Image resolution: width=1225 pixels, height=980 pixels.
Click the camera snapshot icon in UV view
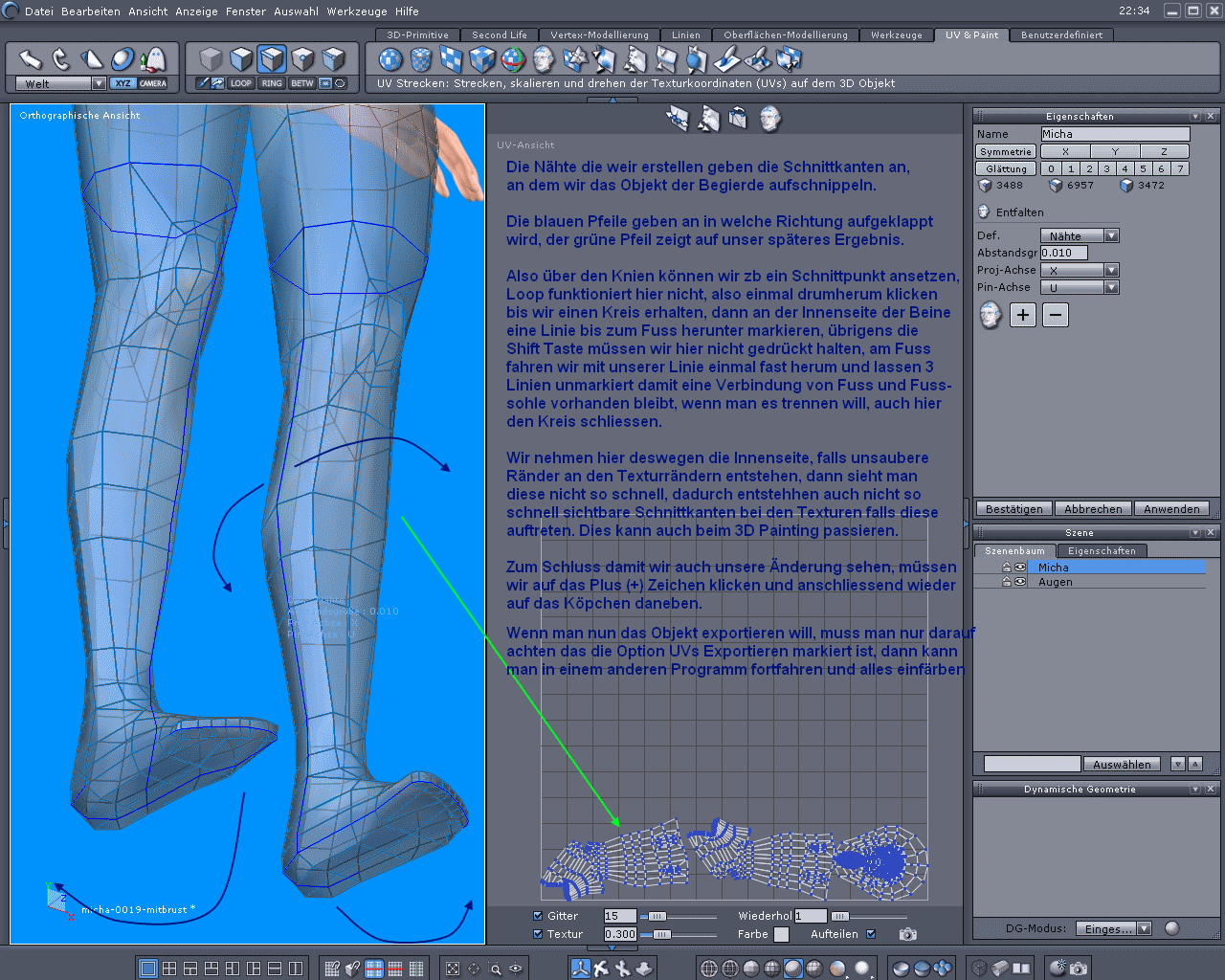click(907, 934)
